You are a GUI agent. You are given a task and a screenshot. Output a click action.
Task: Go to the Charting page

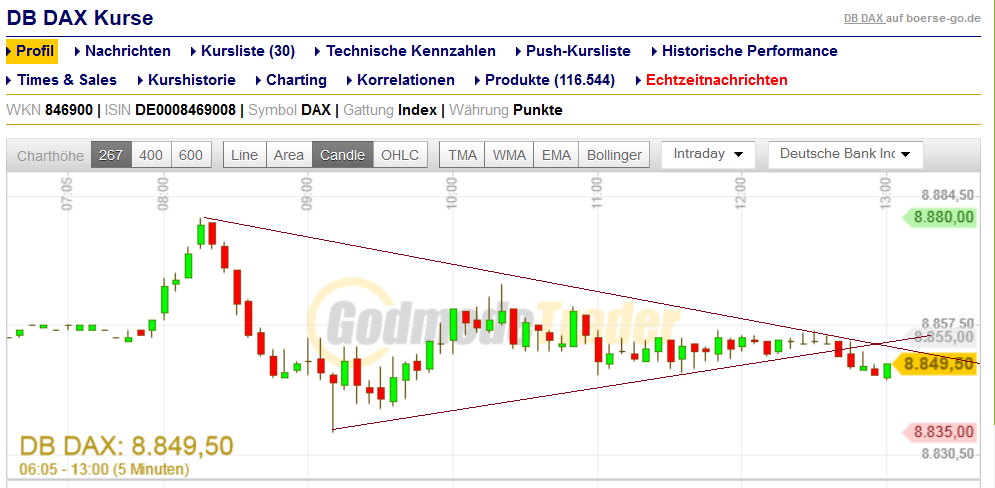[x=296, y=80]
